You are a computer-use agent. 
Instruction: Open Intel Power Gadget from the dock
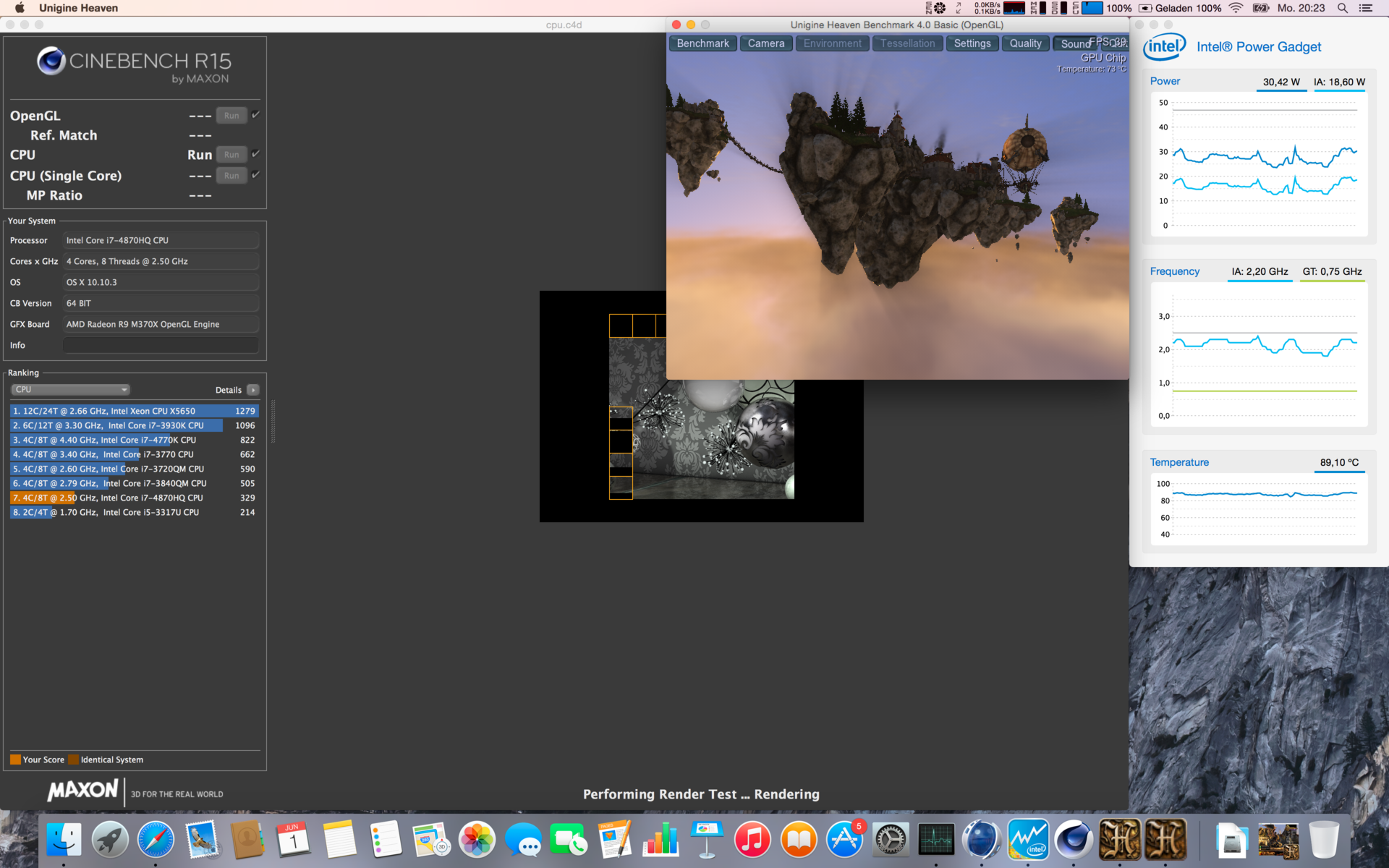[1027, 840]
